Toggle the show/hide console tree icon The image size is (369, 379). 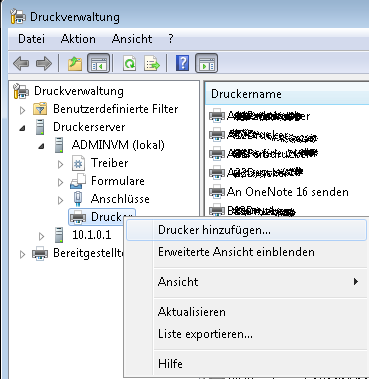[99, 63]
